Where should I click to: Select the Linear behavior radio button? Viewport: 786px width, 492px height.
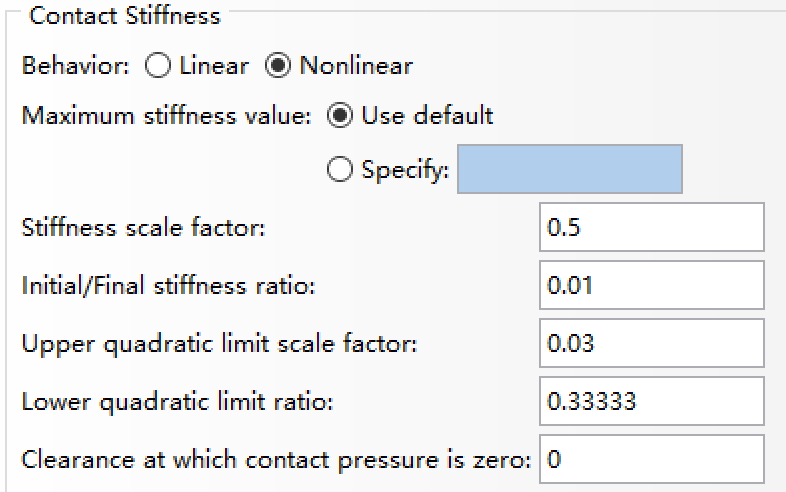158,67
